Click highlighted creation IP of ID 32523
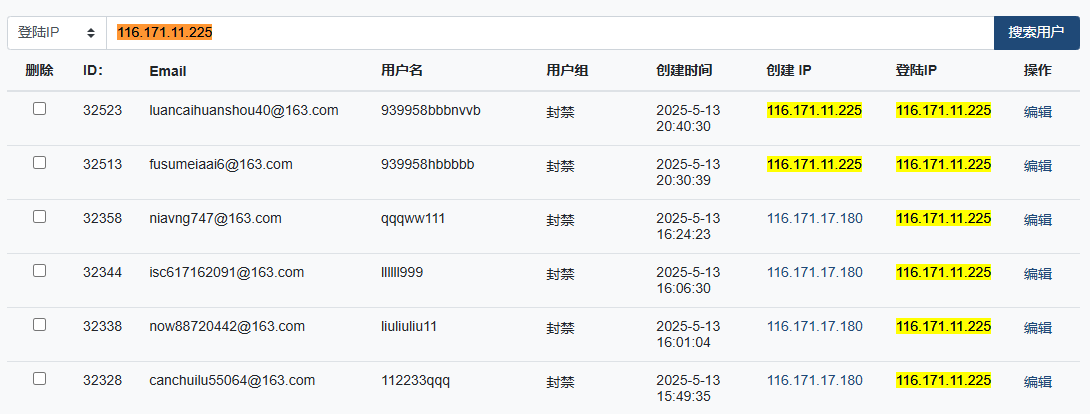 click(815, 110)
